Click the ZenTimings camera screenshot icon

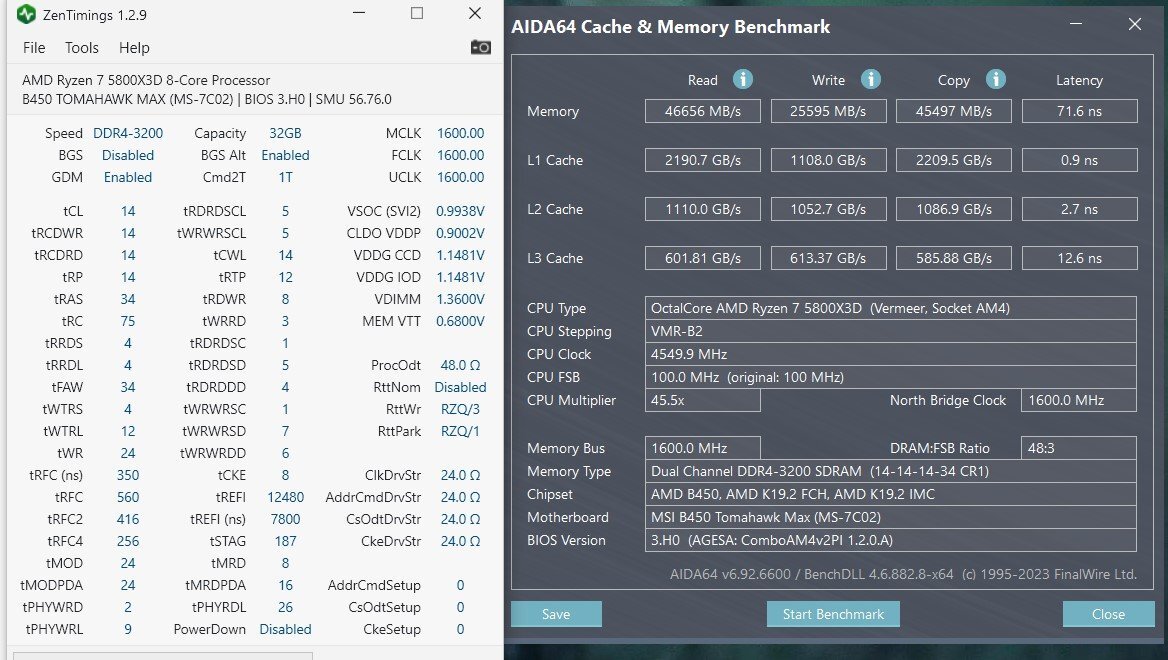480,48
